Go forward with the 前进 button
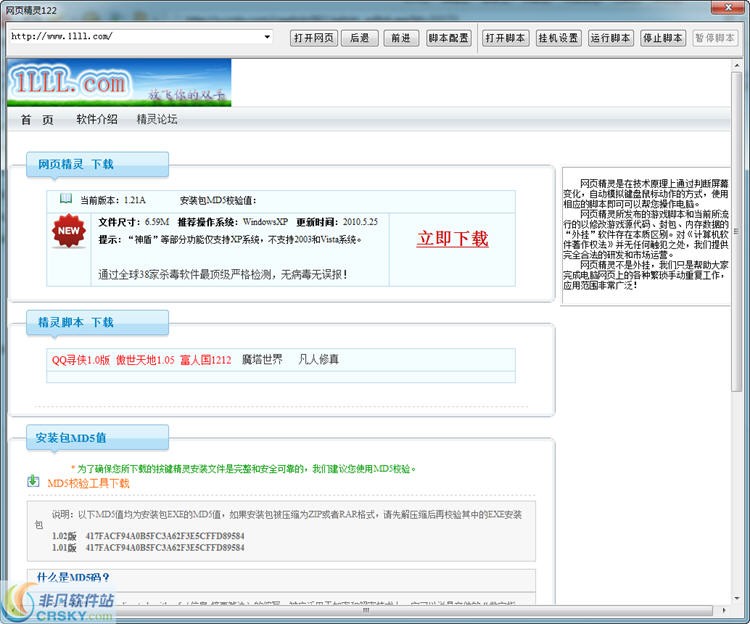 click(x=401, y=38)
